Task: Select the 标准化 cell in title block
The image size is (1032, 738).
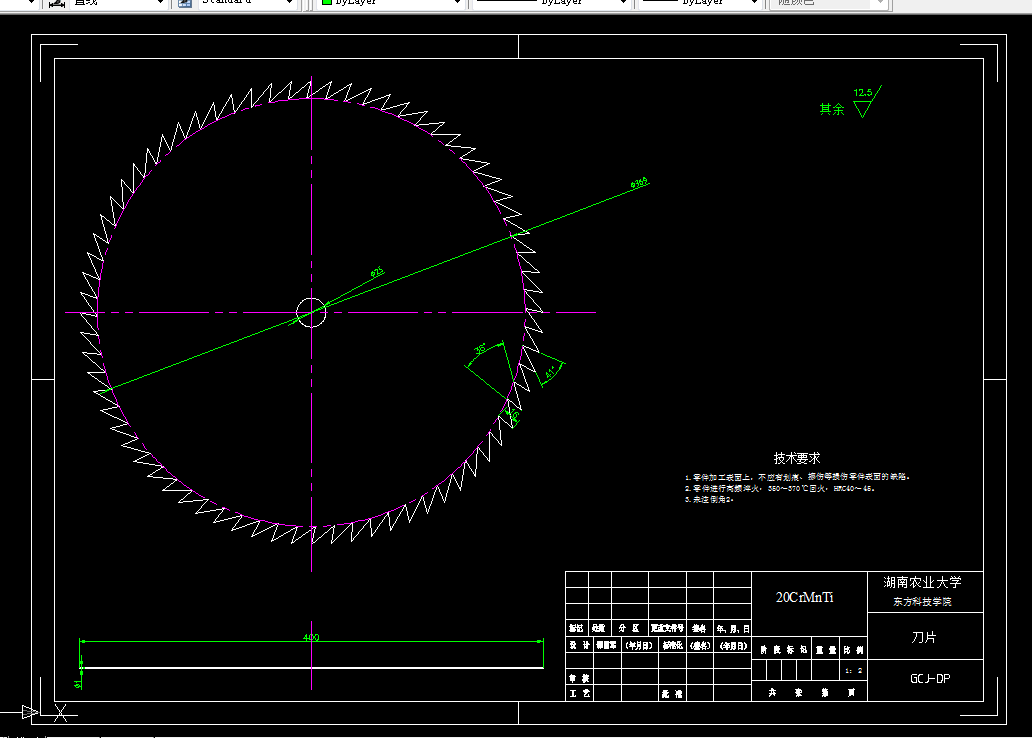Action: [x=672, y=645]
